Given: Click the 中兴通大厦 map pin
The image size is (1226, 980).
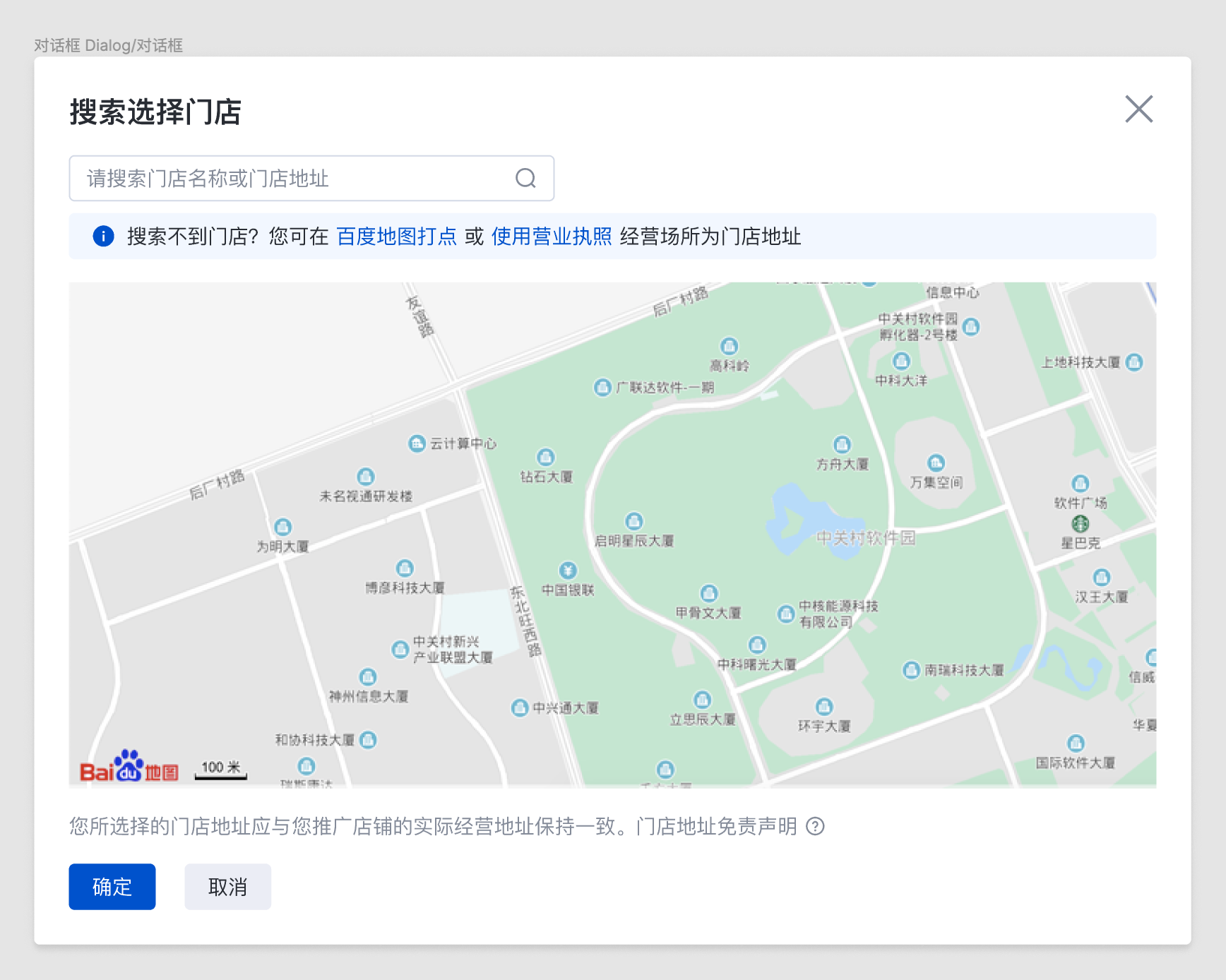Looking at the screenshot, I should (x=520, y=707).
